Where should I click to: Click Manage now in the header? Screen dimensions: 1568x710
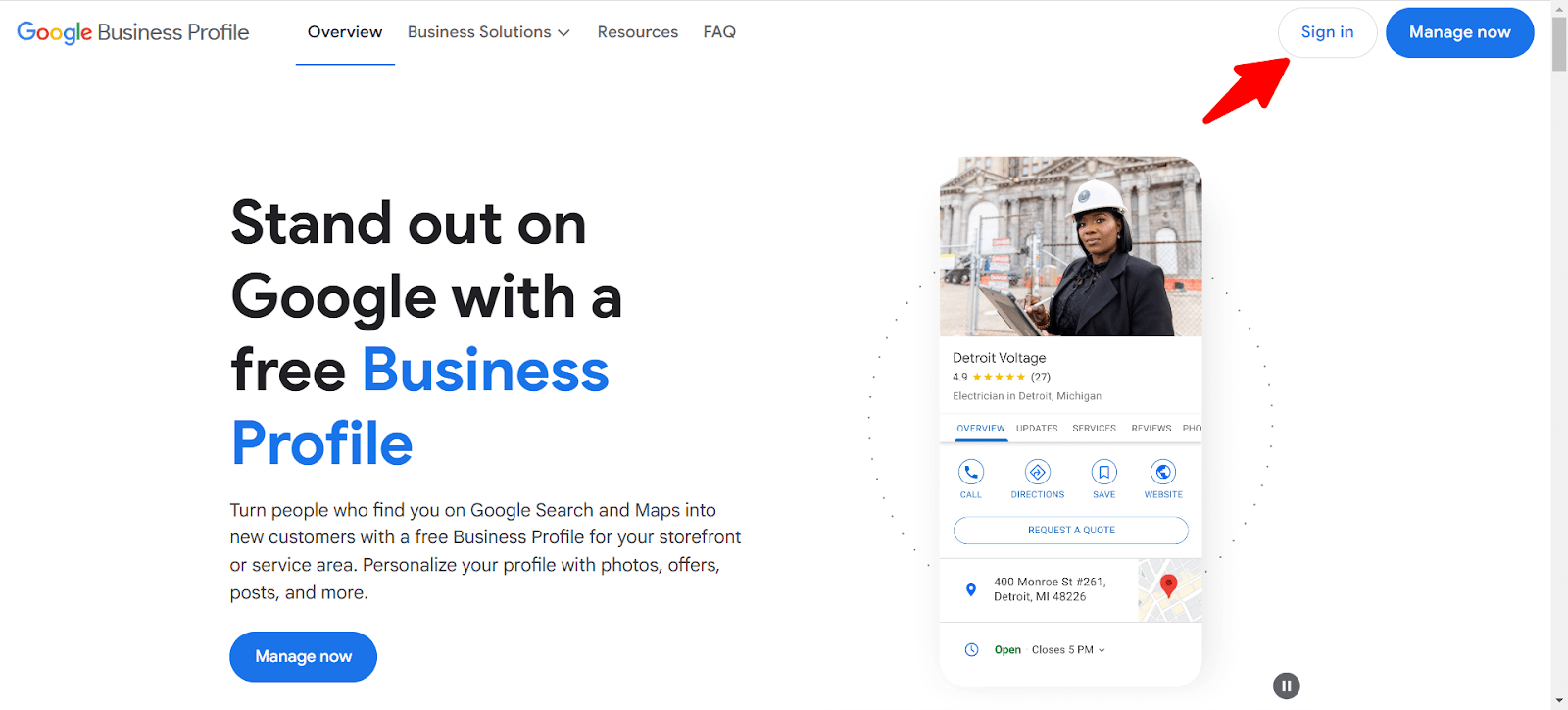[1459, 32]
